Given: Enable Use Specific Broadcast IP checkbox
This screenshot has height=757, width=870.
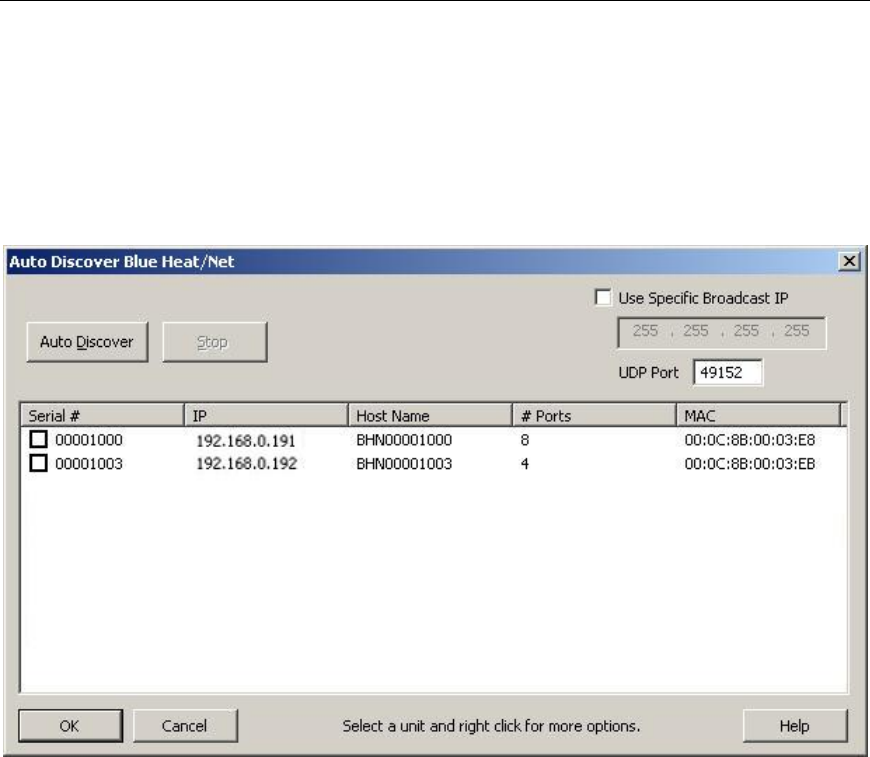Looking at the screenshot, I should (x=603, y=297).
